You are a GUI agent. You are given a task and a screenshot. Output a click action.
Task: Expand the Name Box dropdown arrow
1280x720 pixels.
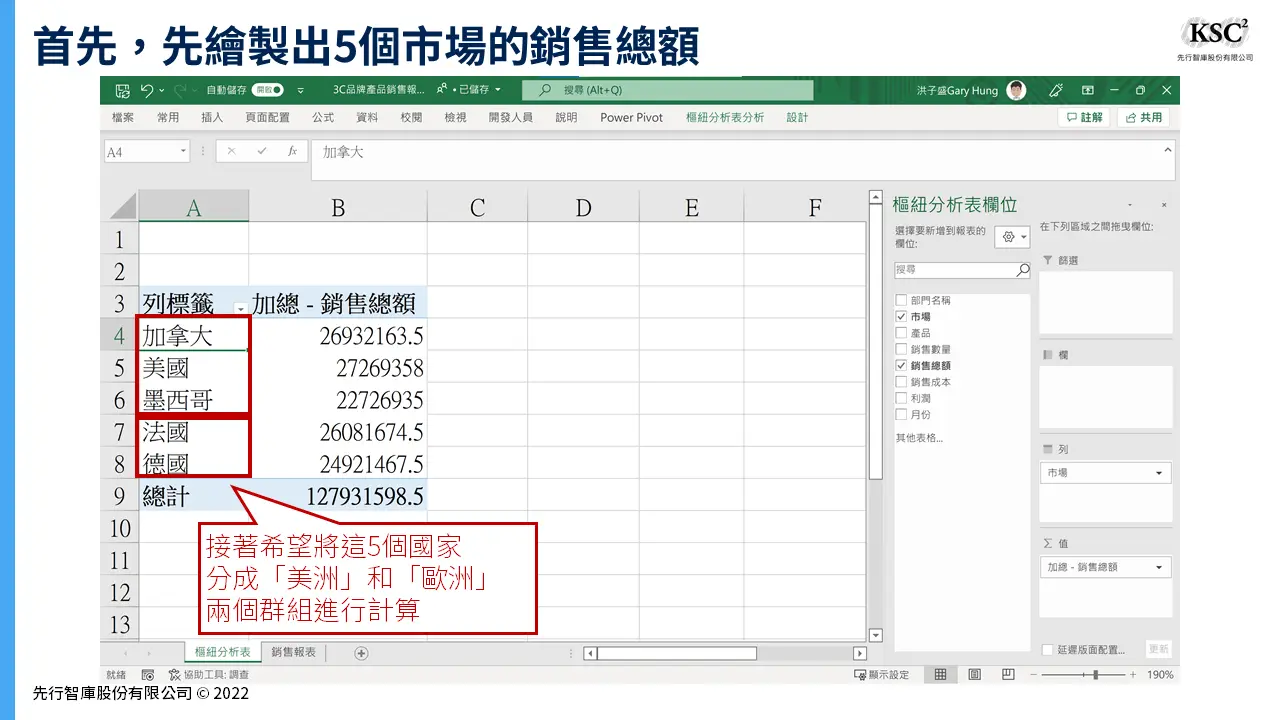pyautogui.click(x=183, y=152)
